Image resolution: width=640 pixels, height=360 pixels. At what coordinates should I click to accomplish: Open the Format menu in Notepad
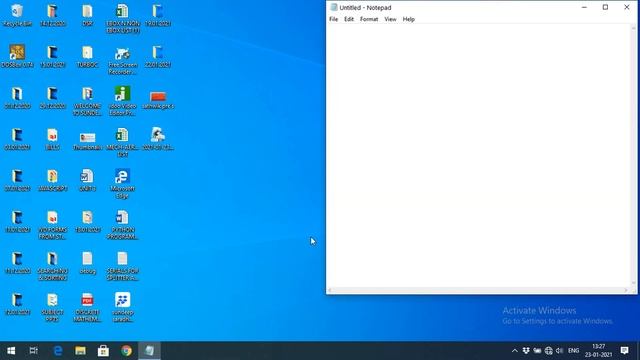click(369, 19)
